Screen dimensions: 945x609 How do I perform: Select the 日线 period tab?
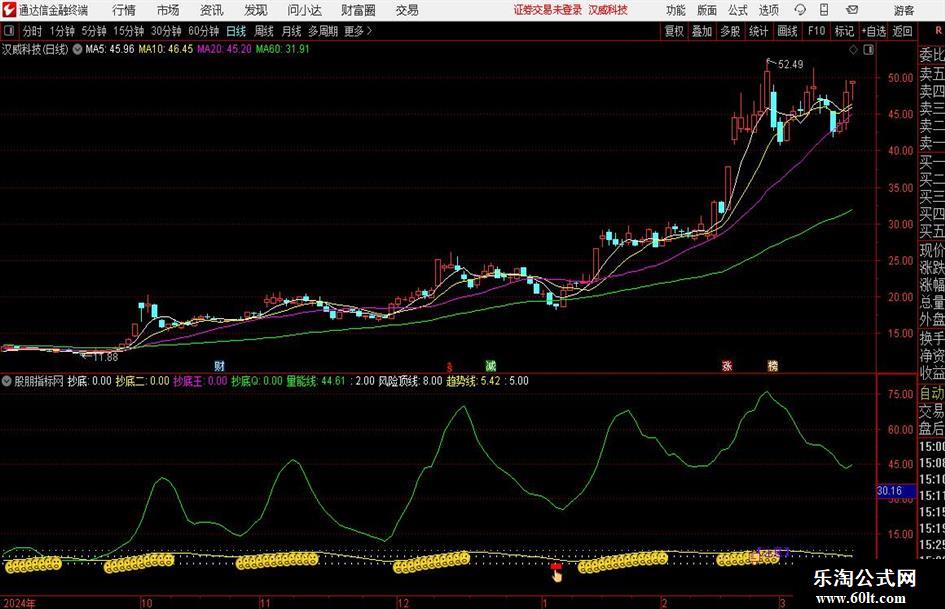(x=236, y=31)
